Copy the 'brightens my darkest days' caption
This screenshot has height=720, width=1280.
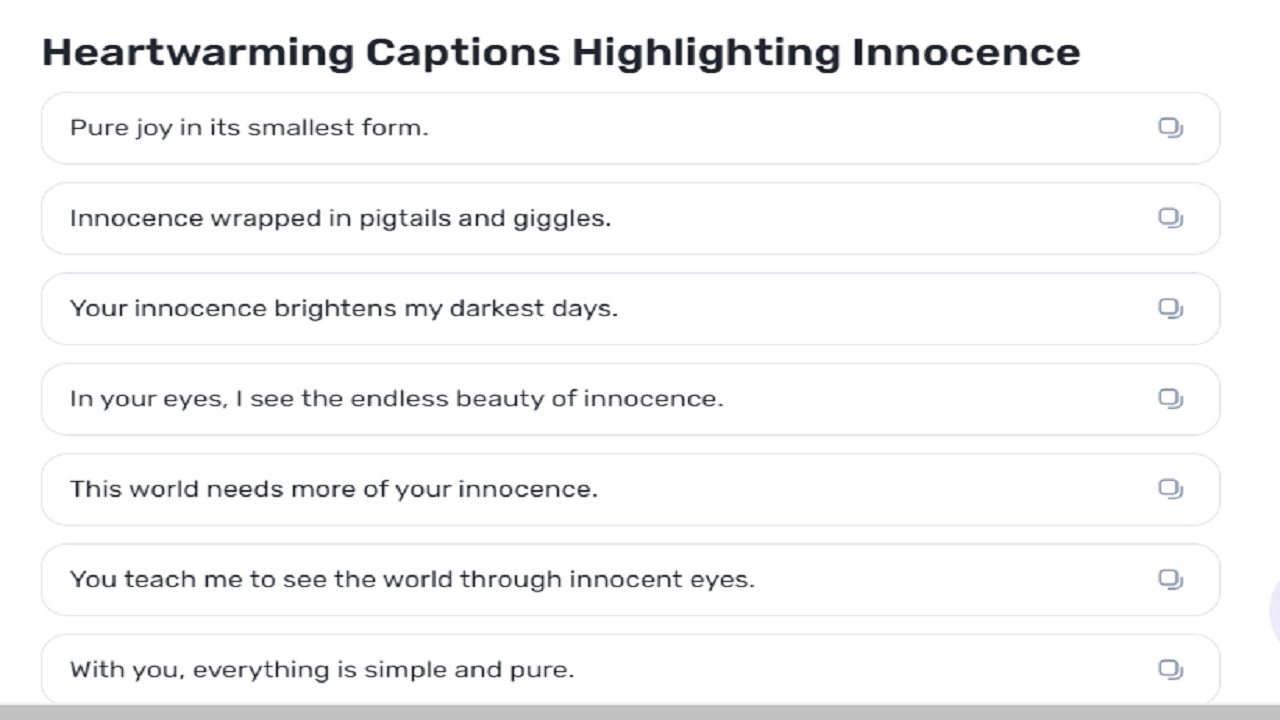(x=1170, y=308)
